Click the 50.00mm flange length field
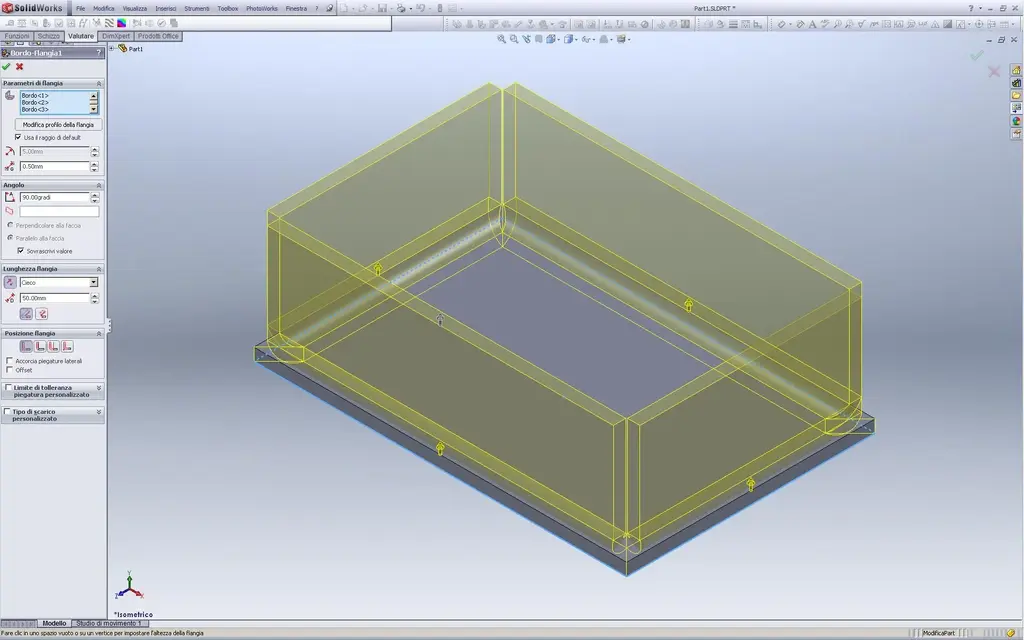Screen dimensions: 1024x640 [x=54, y=298]
